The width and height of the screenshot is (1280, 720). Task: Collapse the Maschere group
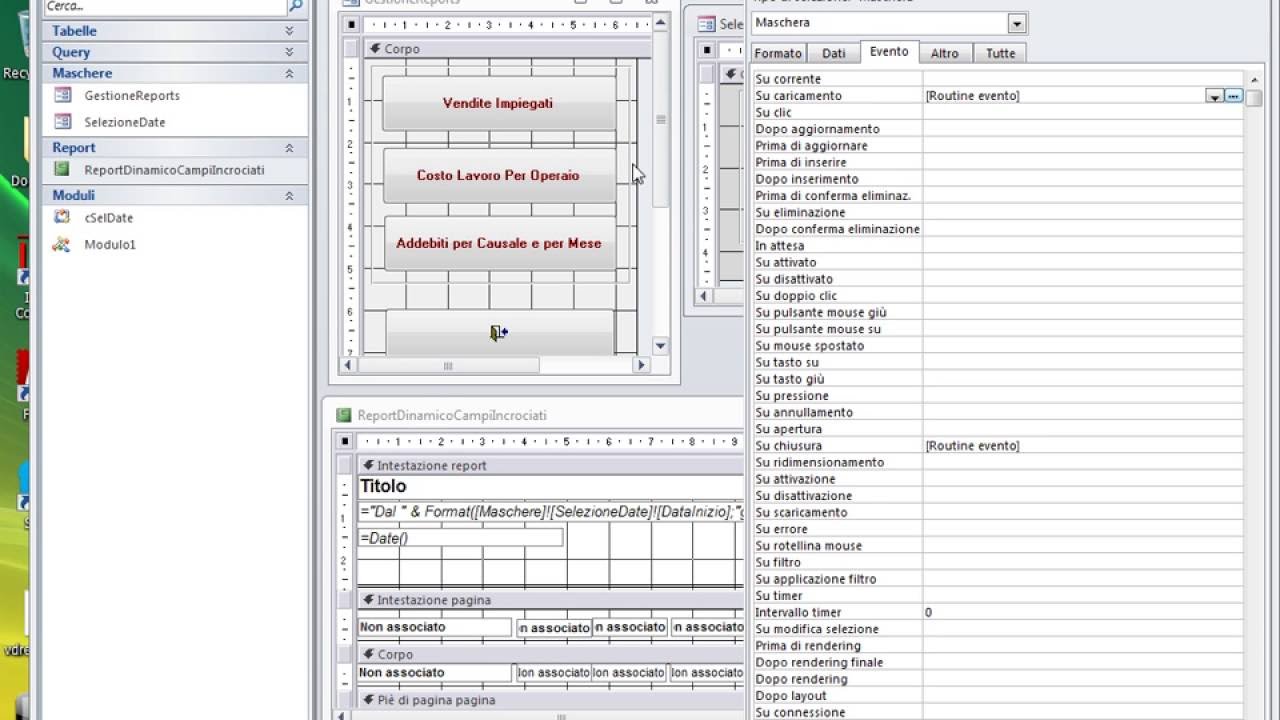tap(289, 73)
